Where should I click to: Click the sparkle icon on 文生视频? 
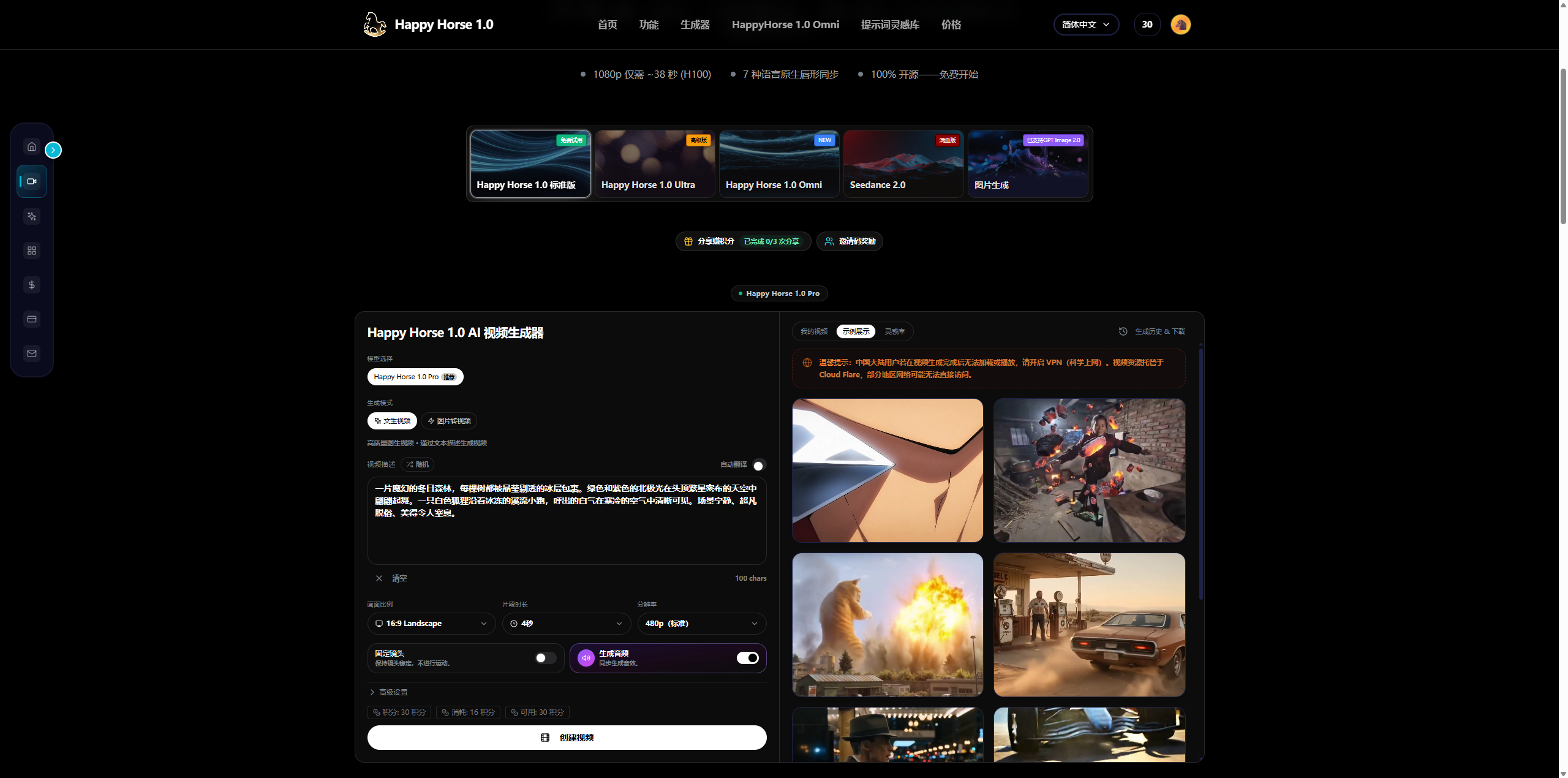(378, 421)
